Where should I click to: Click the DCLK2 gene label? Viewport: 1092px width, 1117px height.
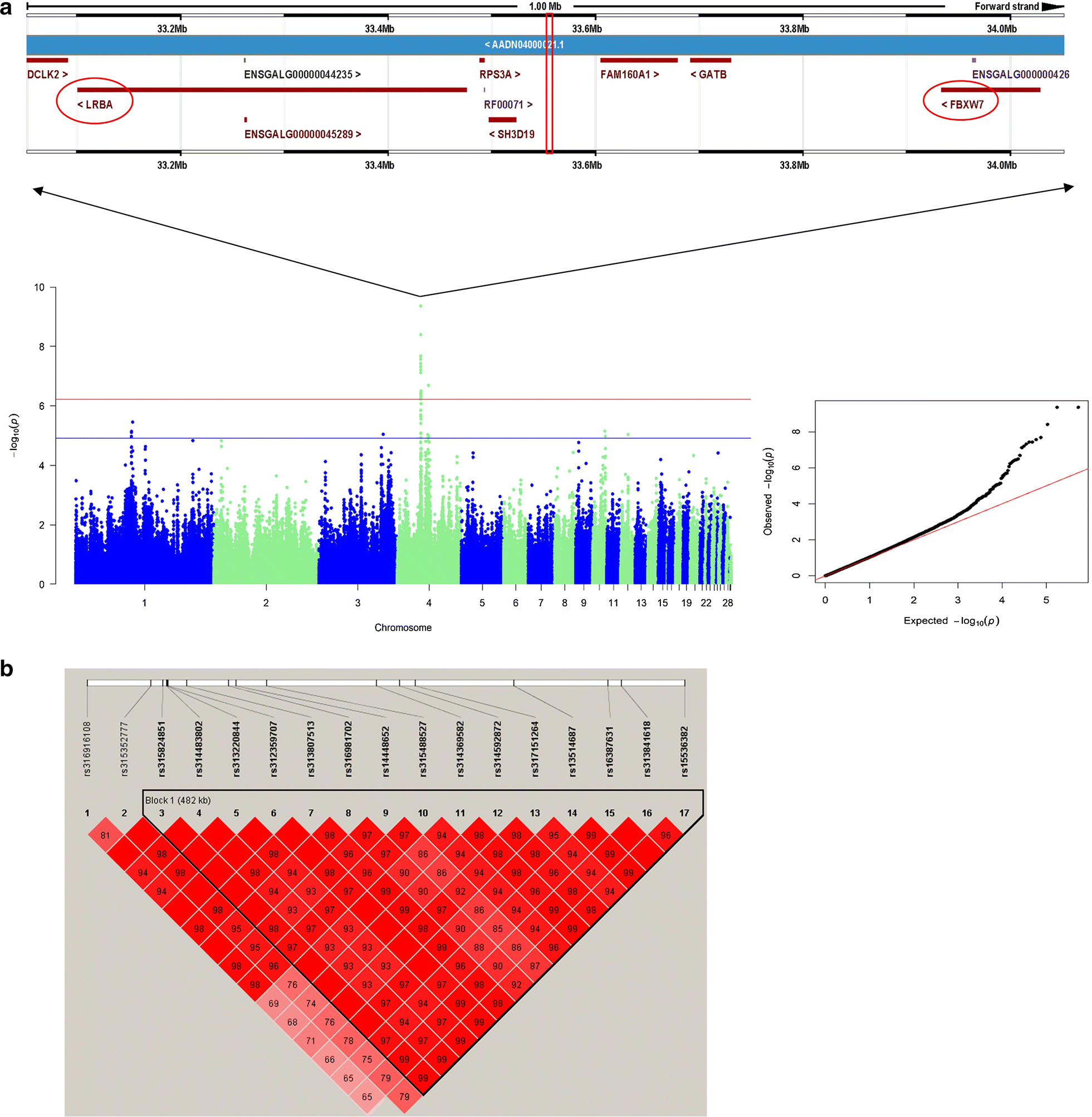click(47, 75)
